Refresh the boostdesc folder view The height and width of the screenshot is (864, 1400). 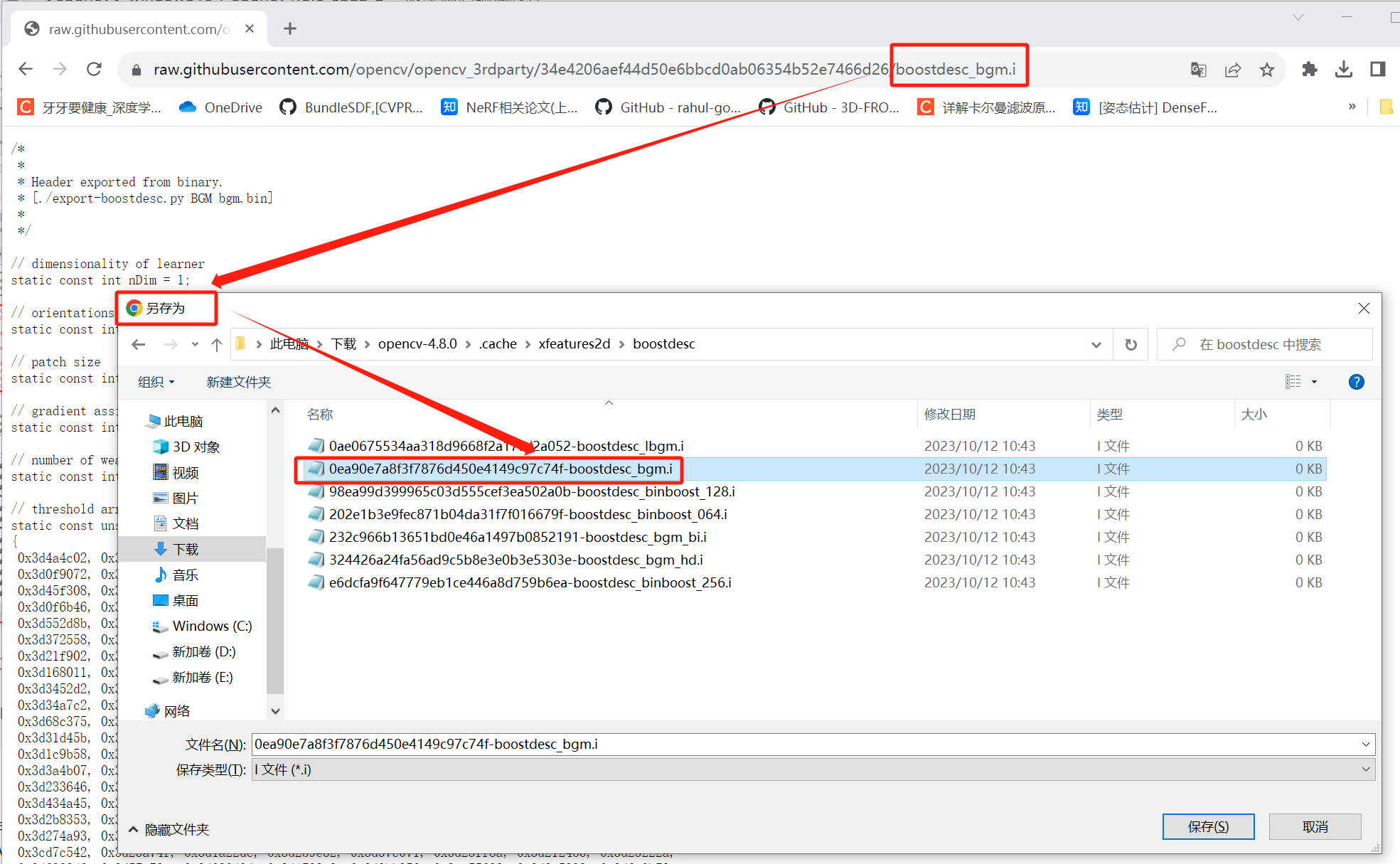coord(1131,345)
